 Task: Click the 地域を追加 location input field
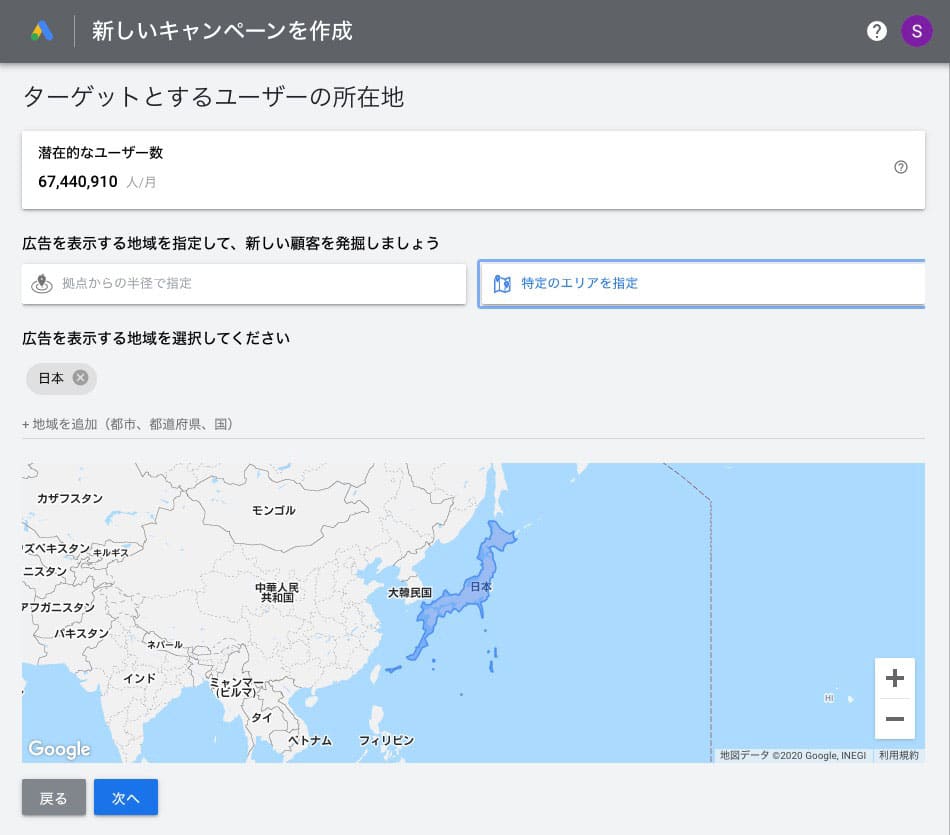pyautogui.click(x=472, y=424)
